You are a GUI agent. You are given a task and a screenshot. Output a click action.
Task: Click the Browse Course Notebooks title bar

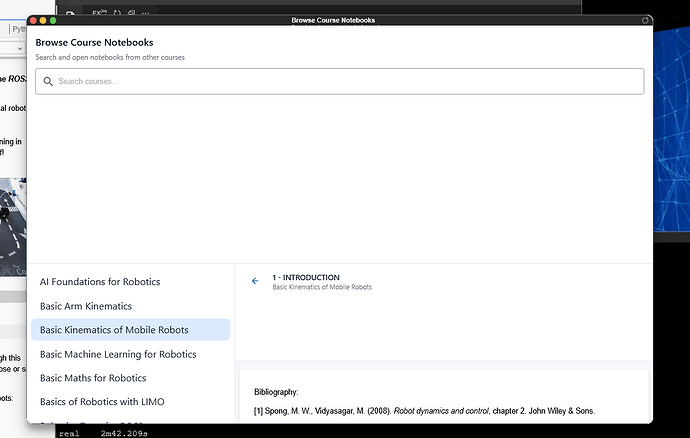pos(333,20)
